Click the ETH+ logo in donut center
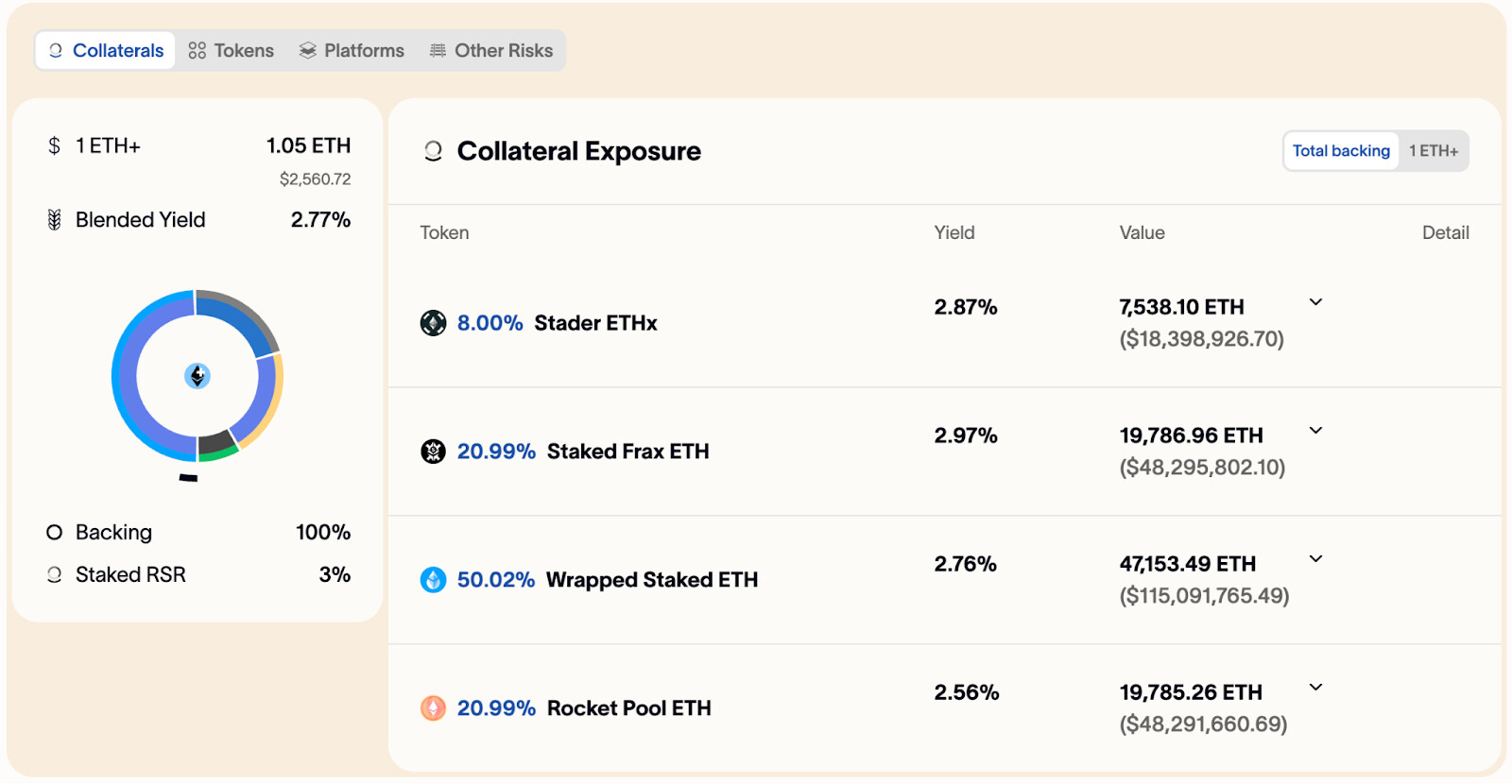Image resolution: width=1512 pixels, height=784 pixels. point(197,376)
